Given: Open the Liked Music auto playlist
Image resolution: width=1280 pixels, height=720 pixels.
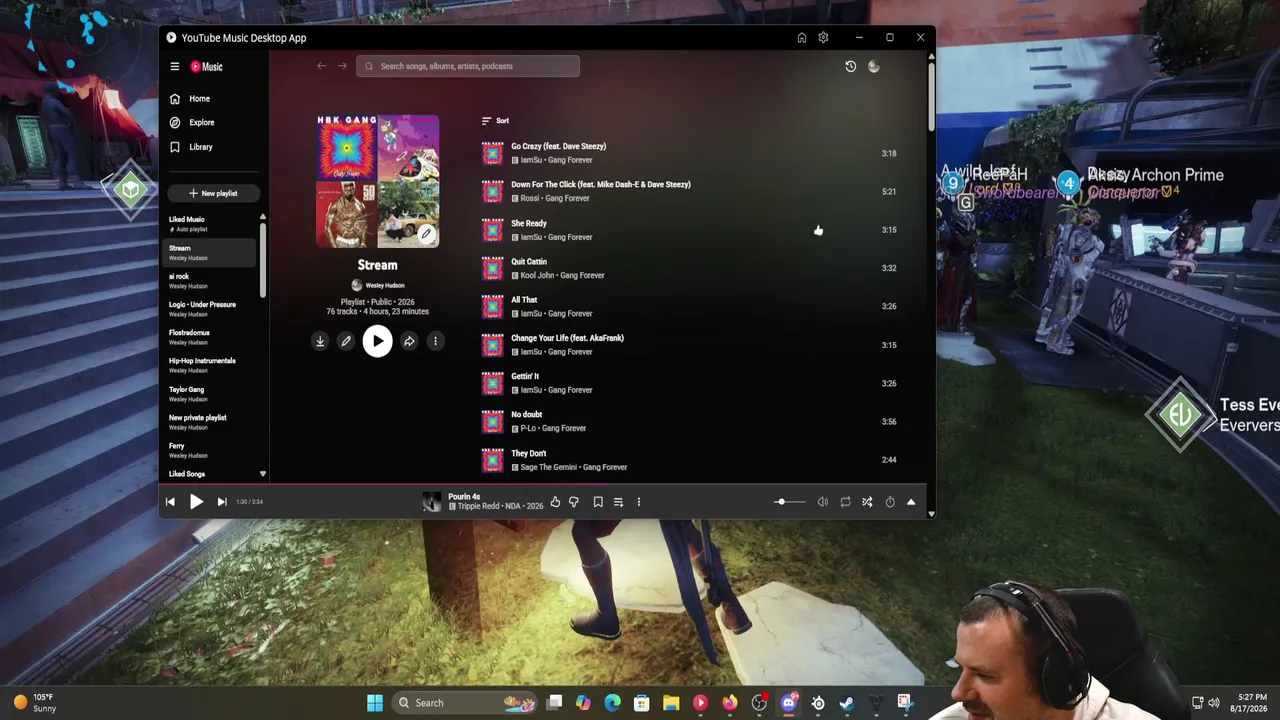Looking at the screenshot, I should click(x=211, y=224).
